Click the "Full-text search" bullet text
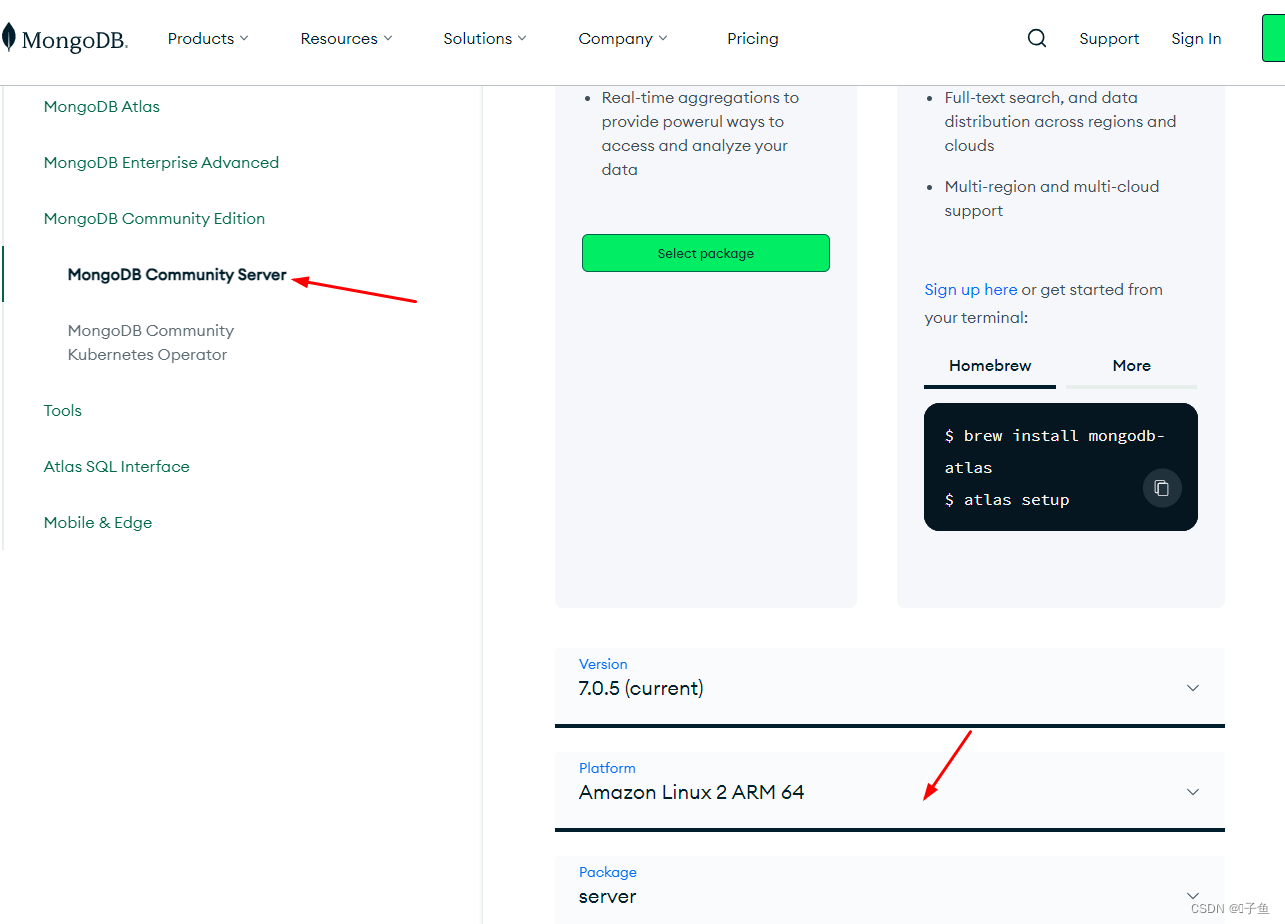The image size is (1285, 924). click(x=1060, y=121)
